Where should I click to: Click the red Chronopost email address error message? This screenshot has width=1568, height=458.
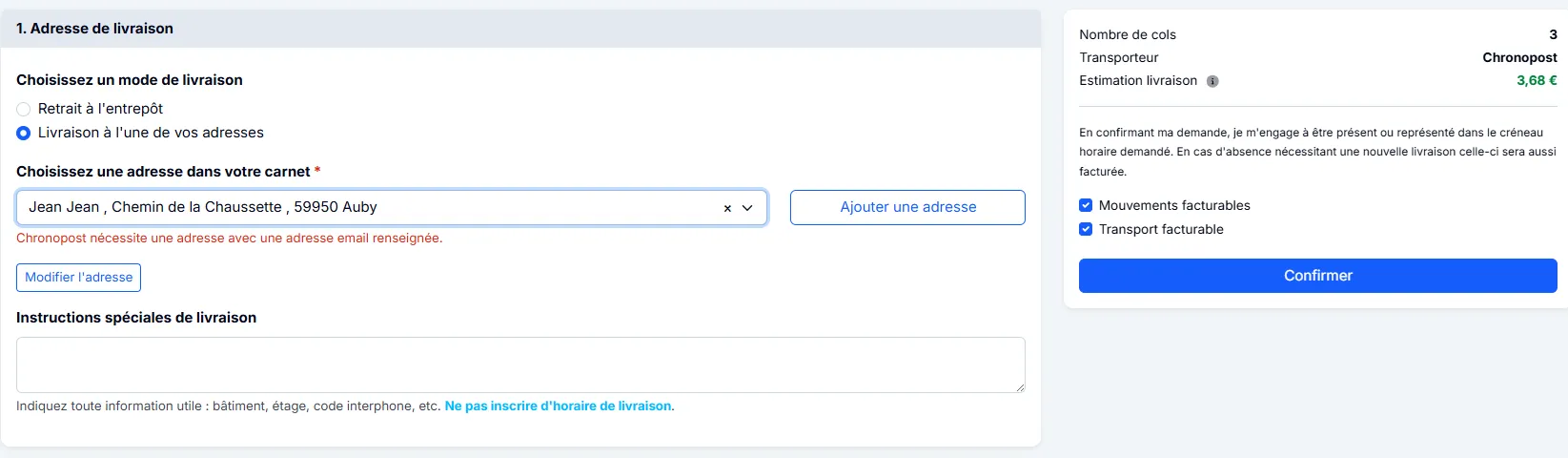[229, 239]
